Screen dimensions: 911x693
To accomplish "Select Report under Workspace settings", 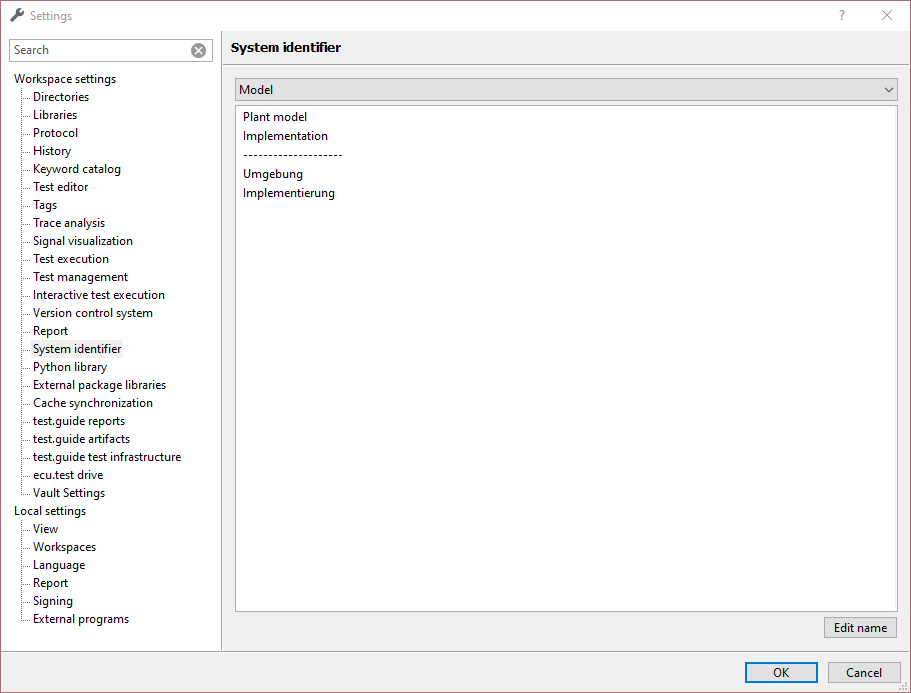I will click(51, 331).
